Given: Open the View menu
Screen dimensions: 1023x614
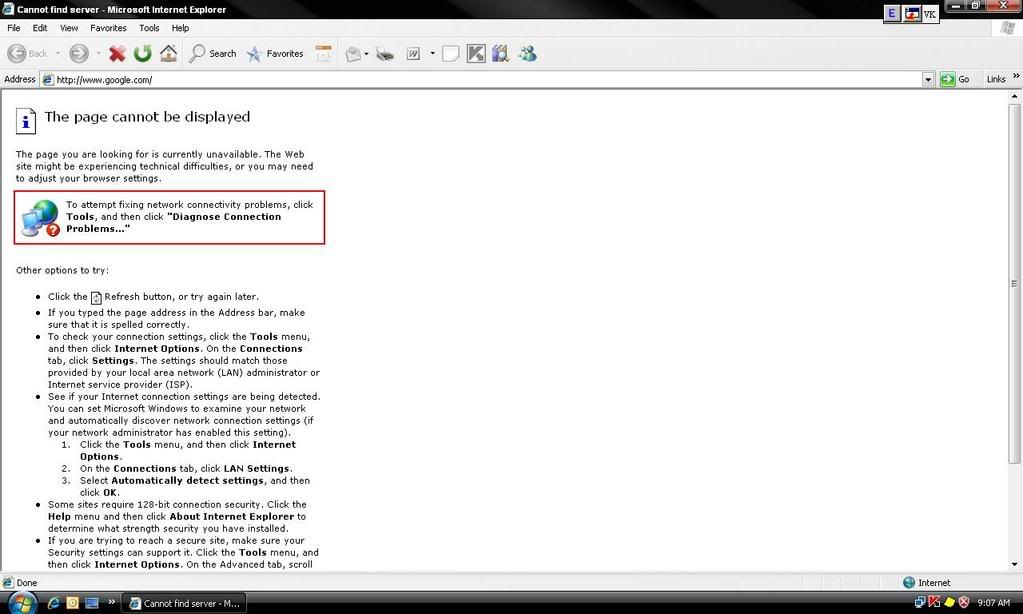Looking at the screenshot, I should [x=69, y=28].
